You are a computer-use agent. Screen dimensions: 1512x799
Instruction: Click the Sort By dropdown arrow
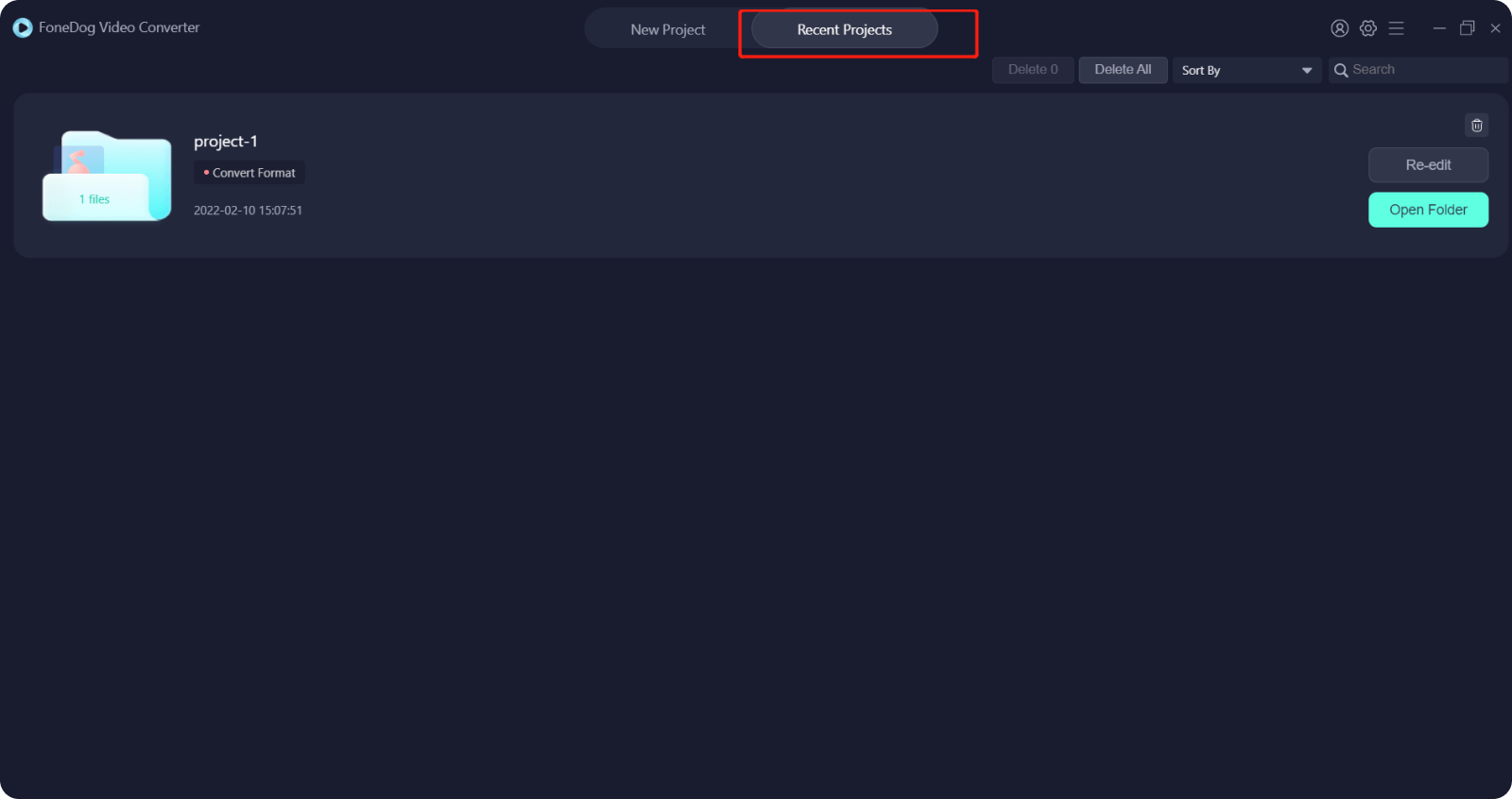click(x=1306, y=71)
